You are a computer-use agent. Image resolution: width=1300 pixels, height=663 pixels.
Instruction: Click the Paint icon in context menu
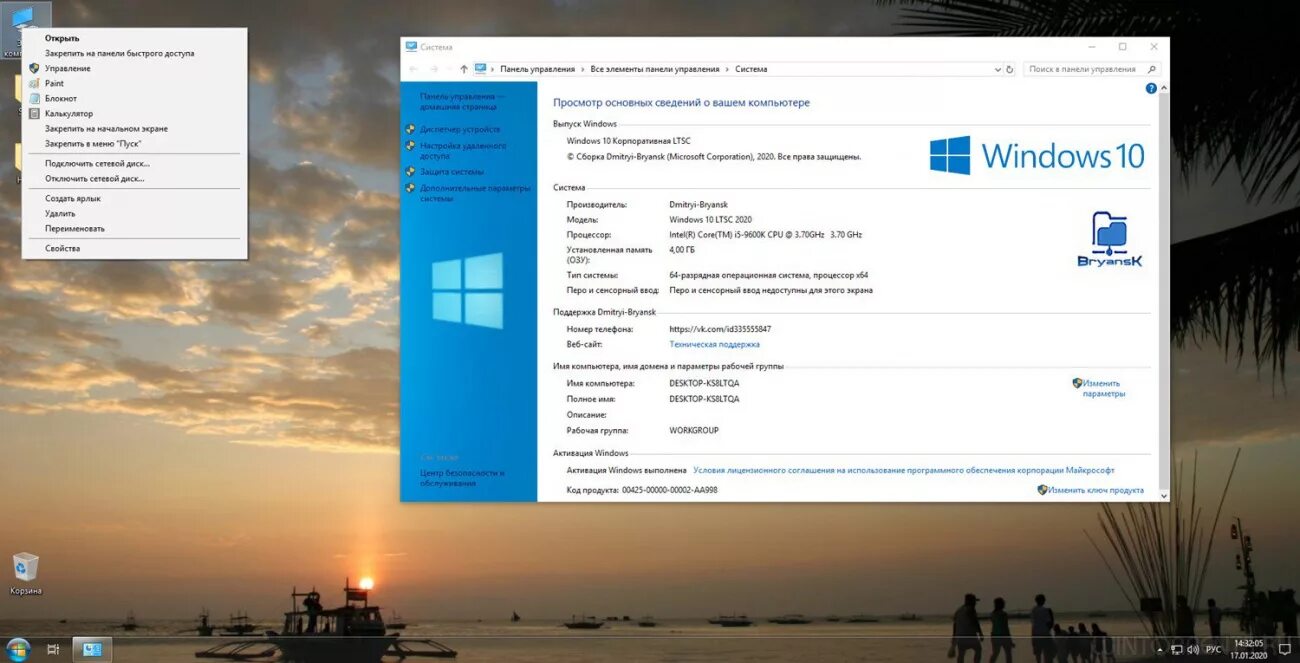(x=33, y=83)
